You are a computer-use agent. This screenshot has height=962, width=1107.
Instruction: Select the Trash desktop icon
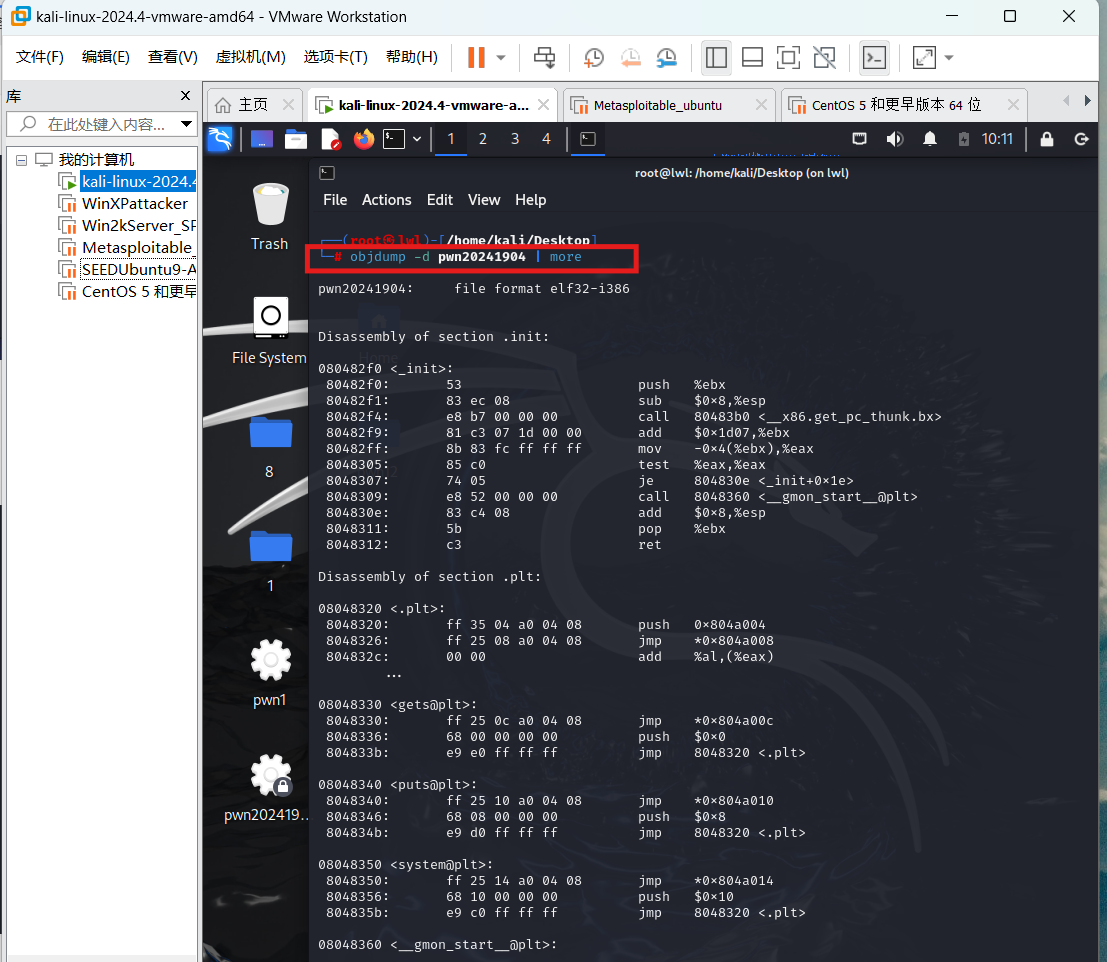tap(270, 217)
